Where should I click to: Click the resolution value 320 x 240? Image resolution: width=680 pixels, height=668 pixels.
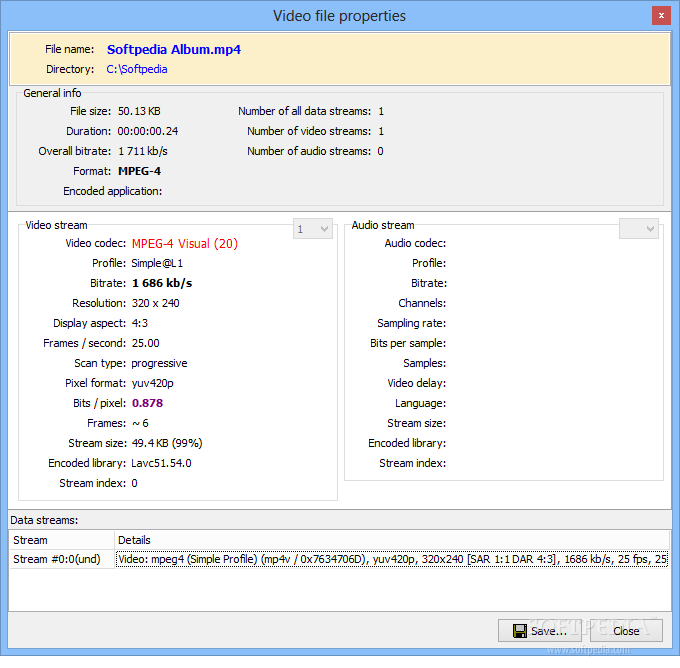[x=155, y=303]
